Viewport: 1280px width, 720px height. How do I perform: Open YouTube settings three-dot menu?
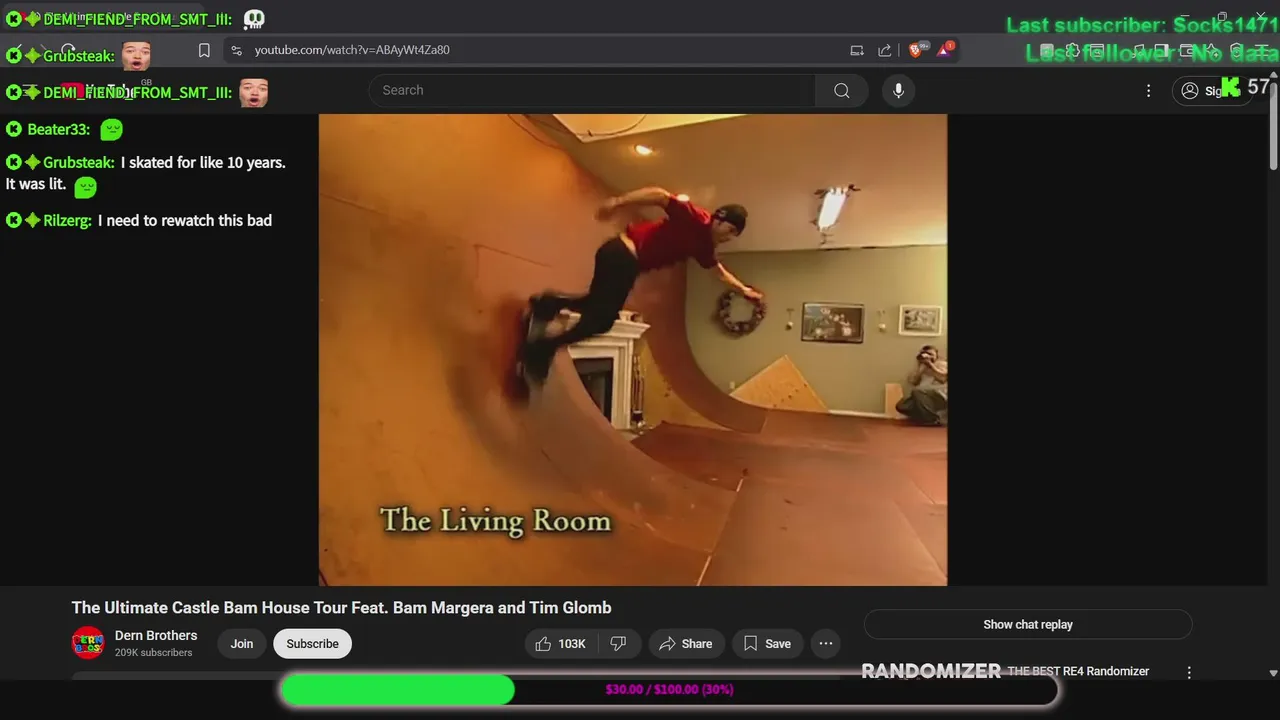click(x=1148, y=91)
